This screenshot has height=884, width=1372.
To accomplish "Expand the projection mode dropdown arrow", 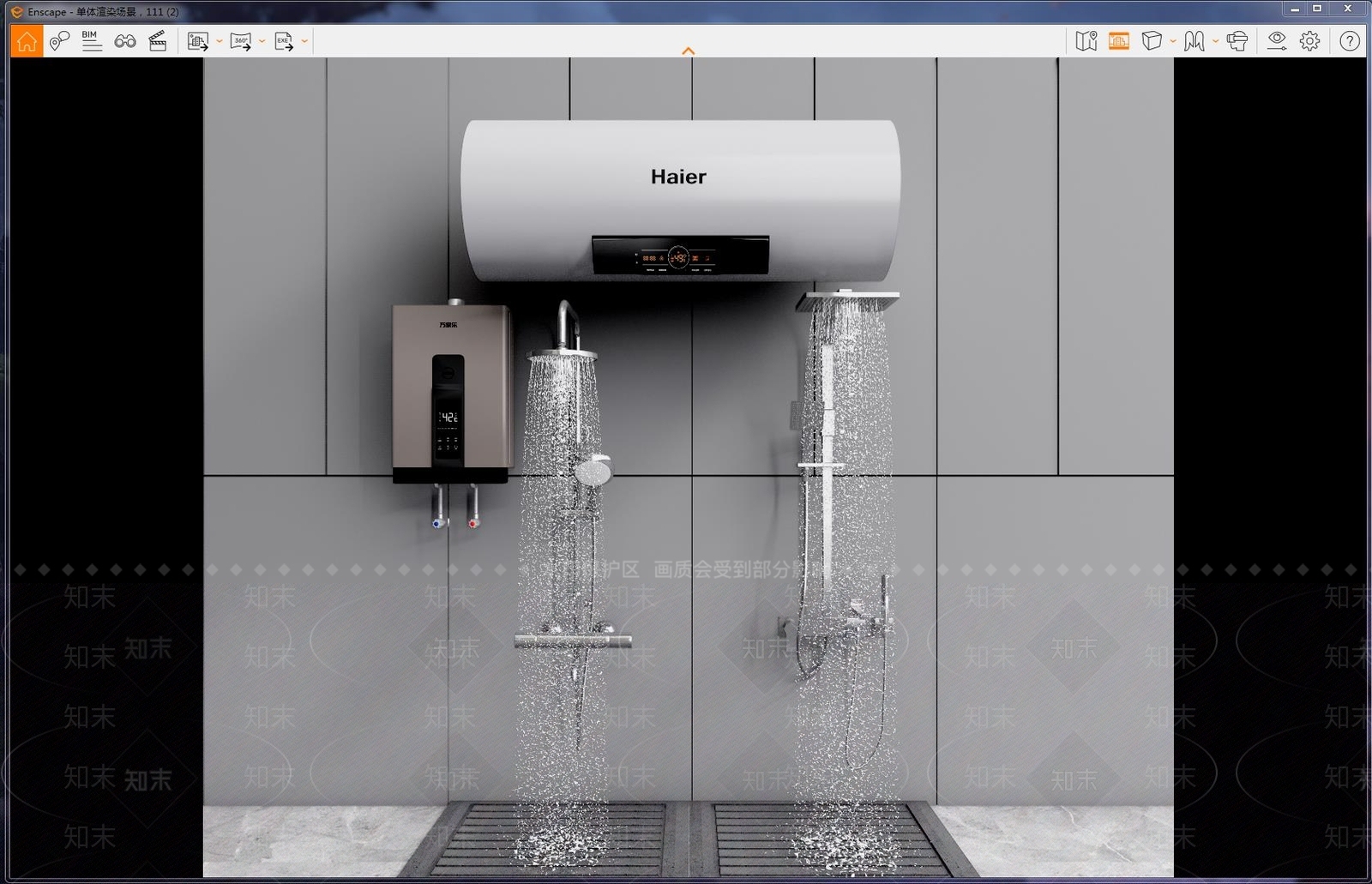I will pos(1173,41).
